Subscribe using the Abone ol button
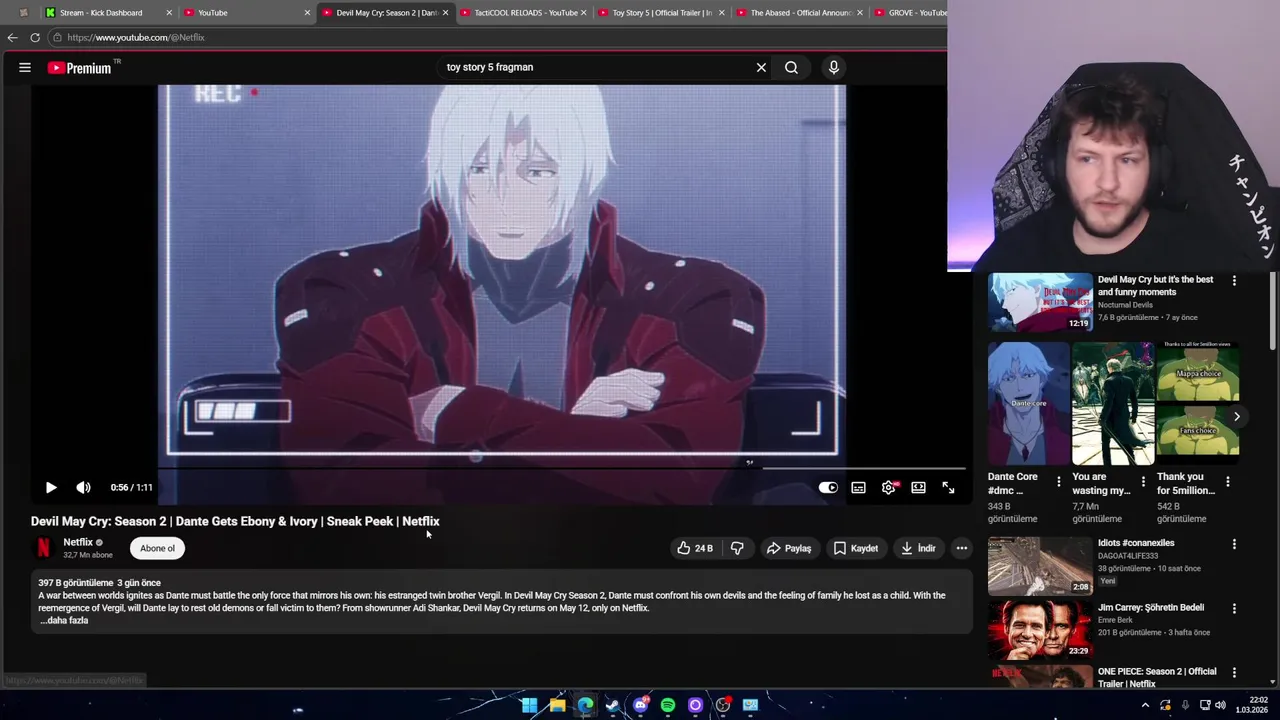1280x720 pixels. tap(157, 548)
